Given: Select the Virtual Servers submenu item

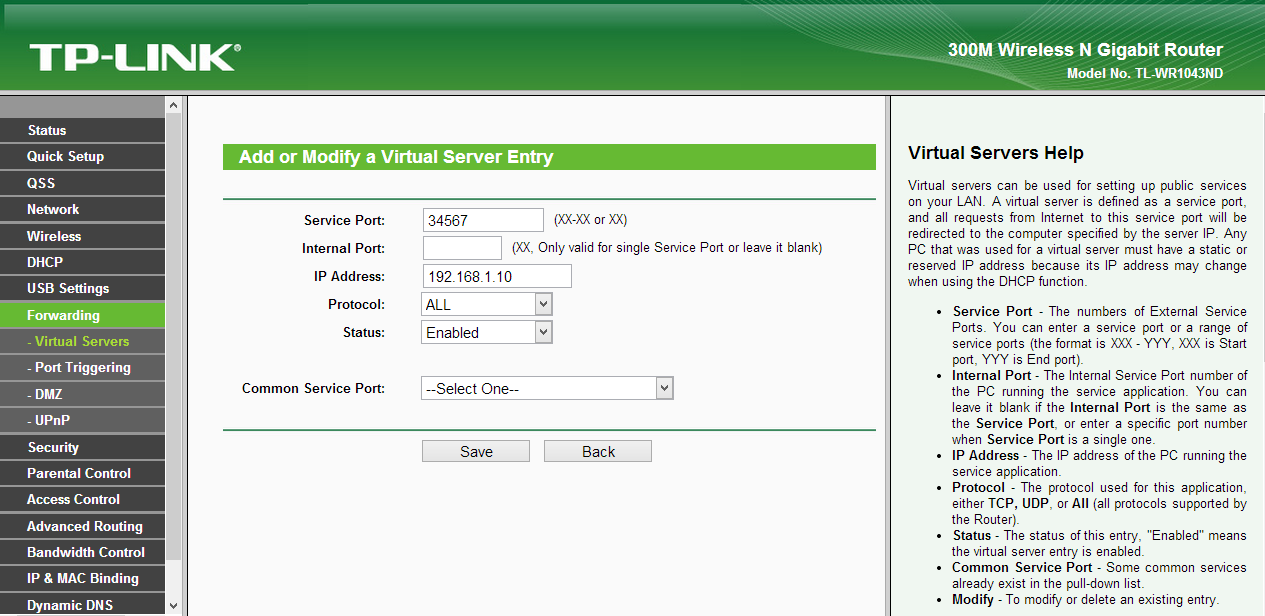Looking at the screenshot, I should [x=82, y=341].
